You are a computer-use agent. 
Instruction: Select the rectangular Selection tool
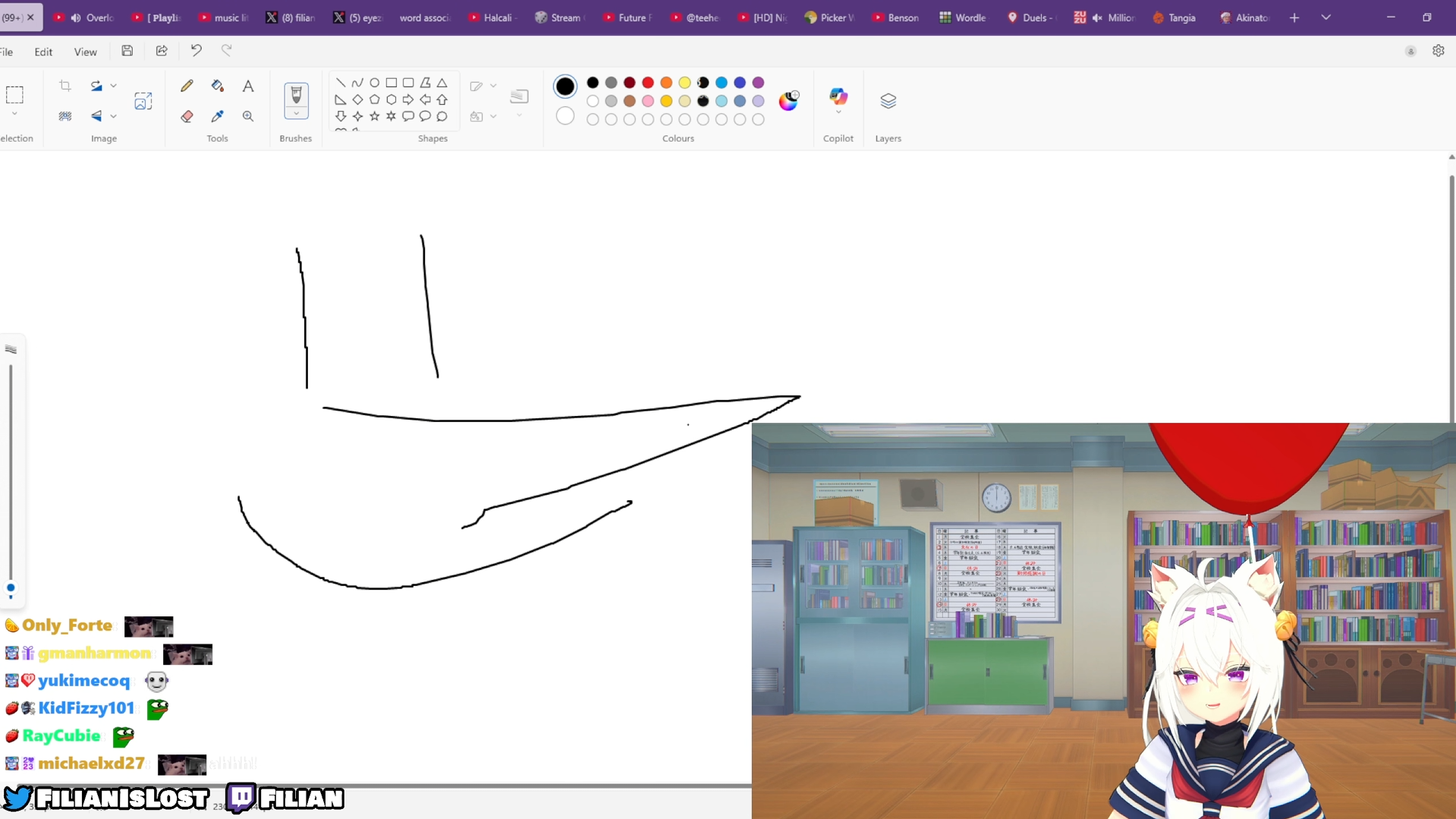pos(14,95)
